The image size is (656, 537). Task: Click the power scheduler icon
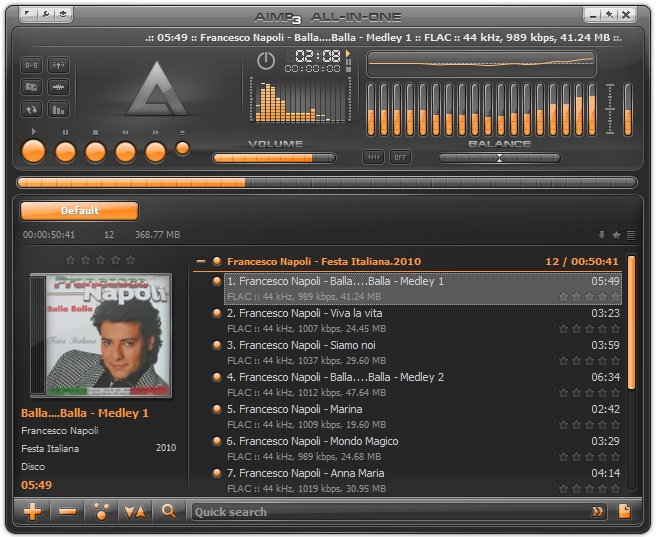point(266,61)
